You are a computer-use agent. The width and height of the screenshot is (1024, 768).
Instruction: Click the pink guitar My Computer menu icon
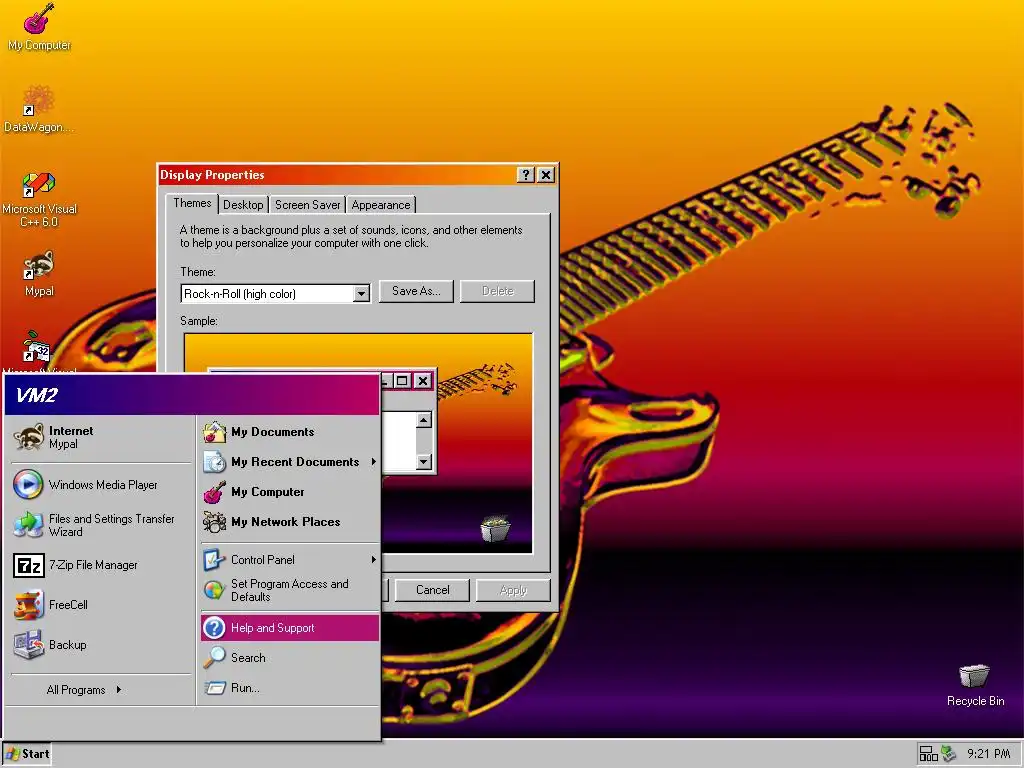click(214, 492)
